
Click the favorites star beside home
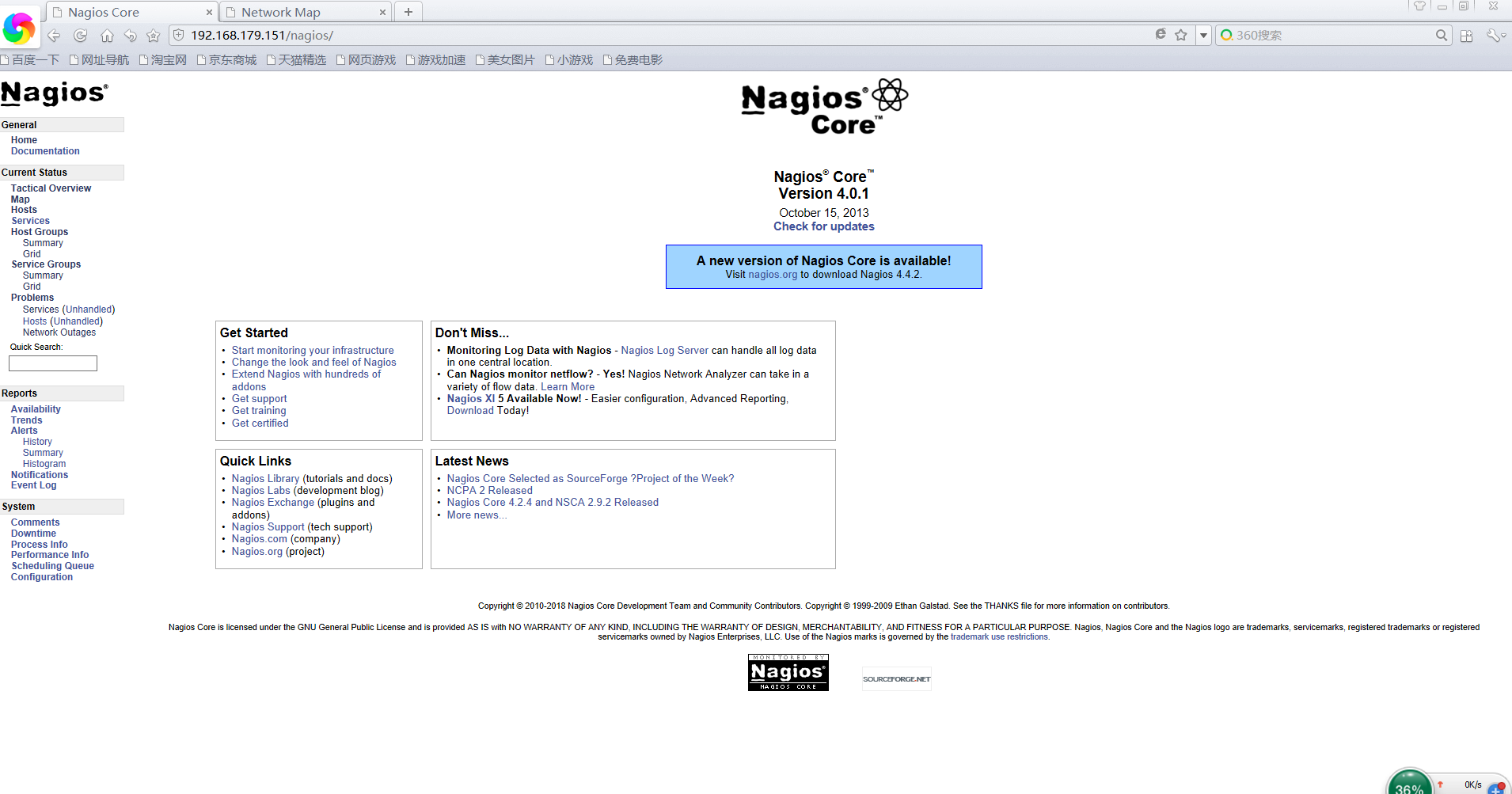(154, 36)
